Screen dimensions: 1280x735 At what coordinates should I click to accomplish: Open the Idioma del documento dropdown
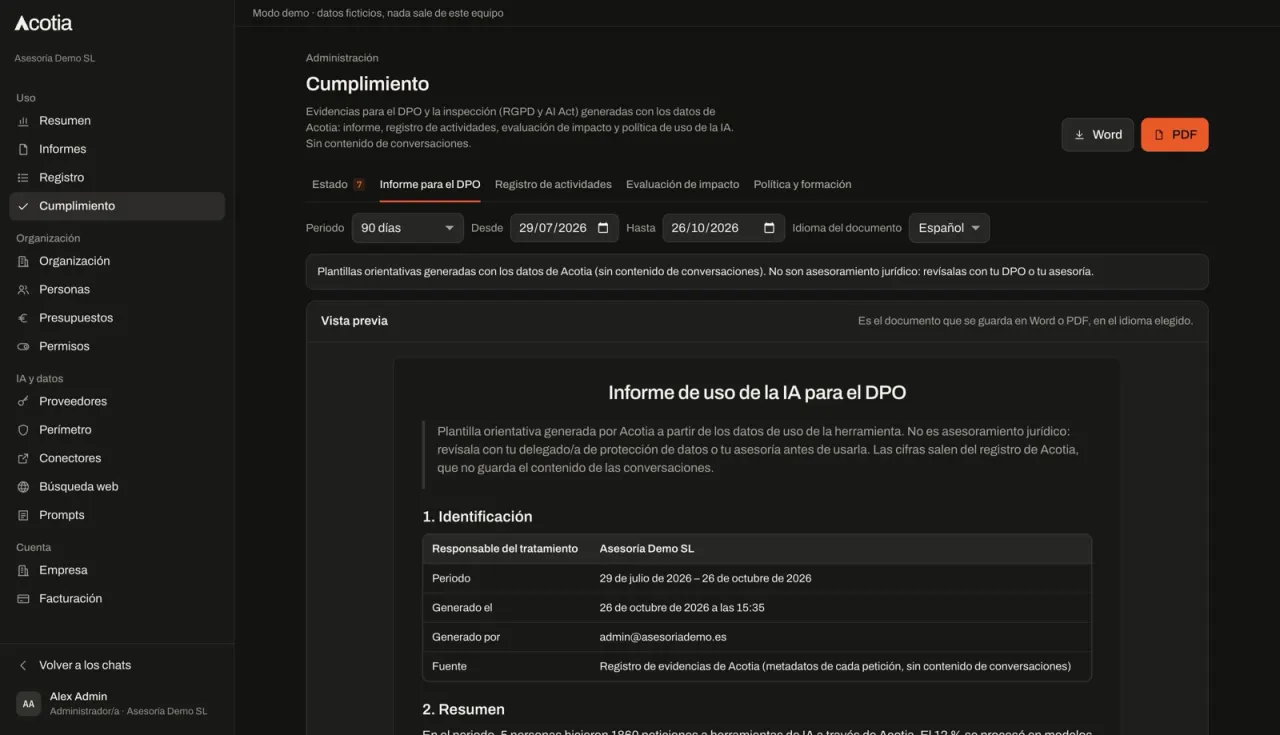[949, 228]
